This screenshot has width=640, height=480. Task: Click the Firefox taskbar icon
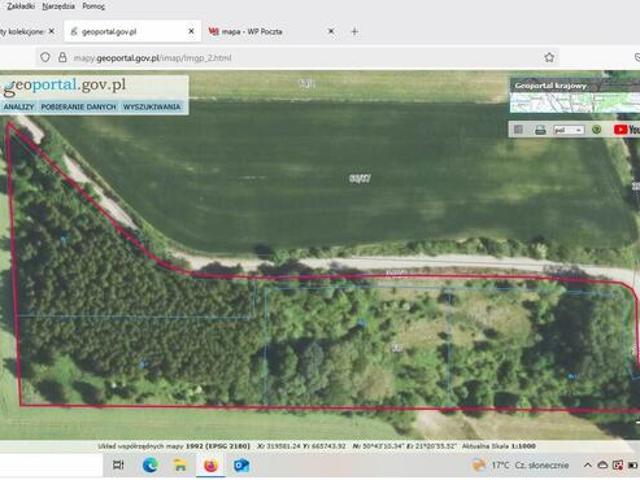(211, 465)
